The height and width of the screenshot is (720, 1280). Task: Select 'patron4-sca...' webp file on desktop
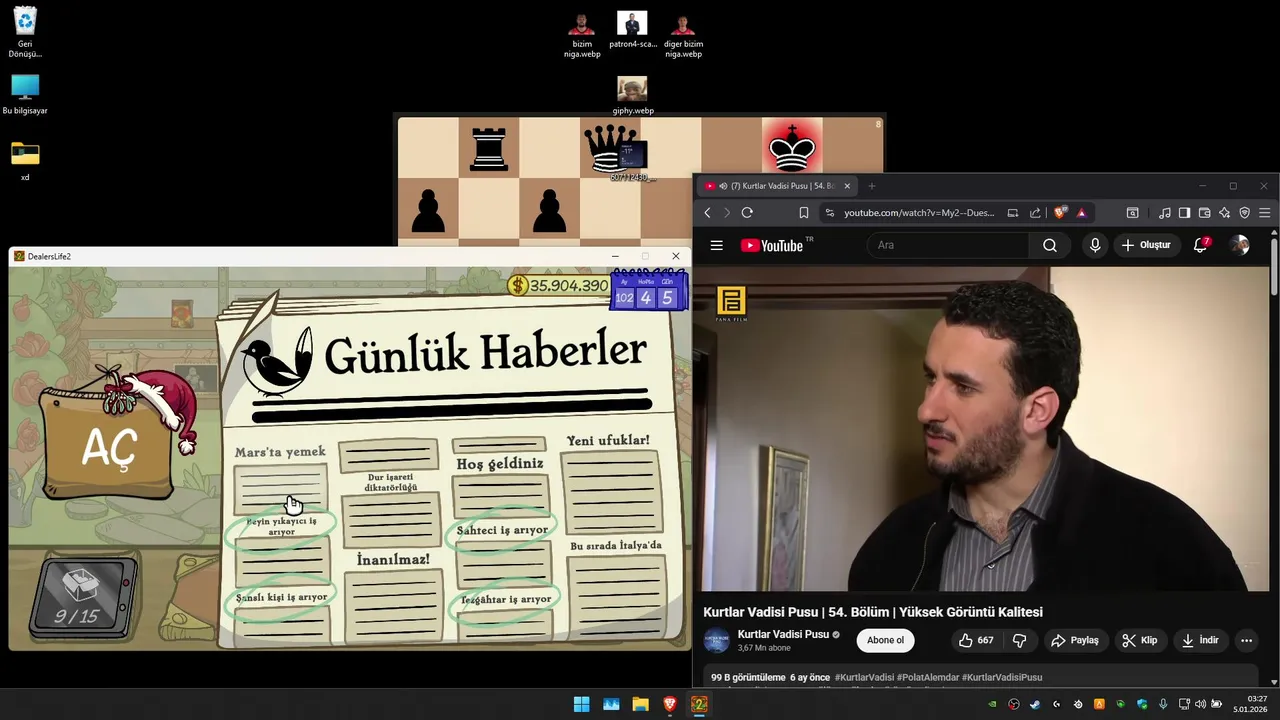point(632,30)
